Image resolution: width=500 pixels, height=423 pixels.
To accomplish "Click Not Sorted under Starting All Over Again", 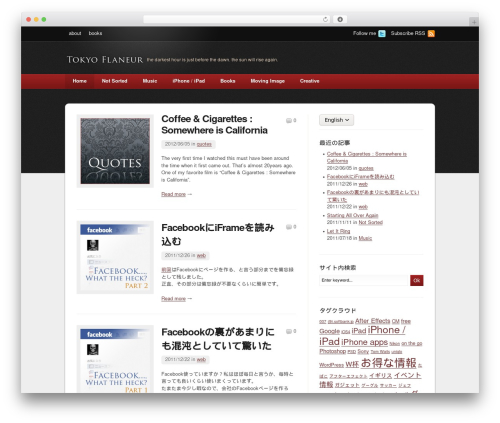I will point(371,222).
